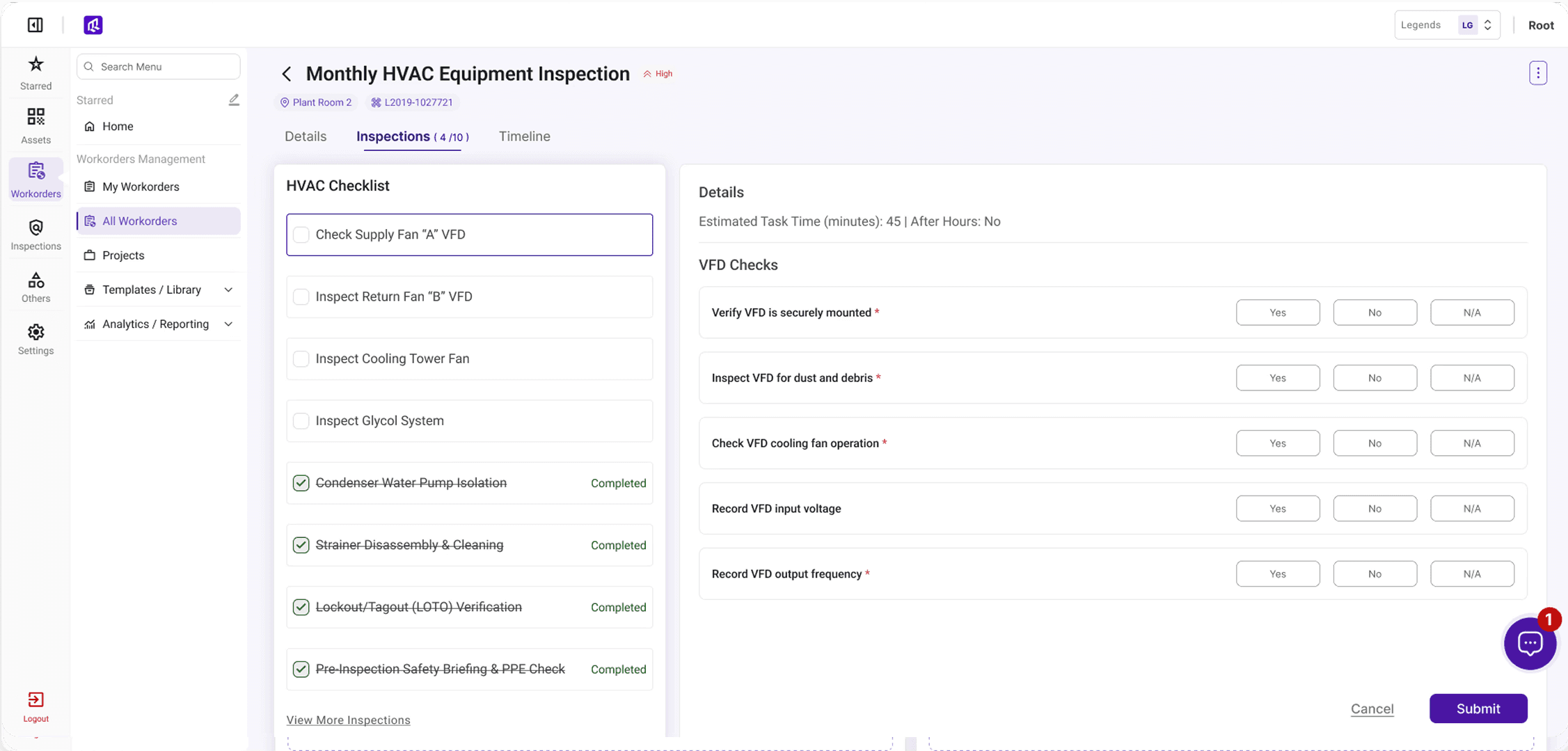Tick the Inspect Glycol System checkbox
This screenshot has height=751, width=1568.
[301, 420]
